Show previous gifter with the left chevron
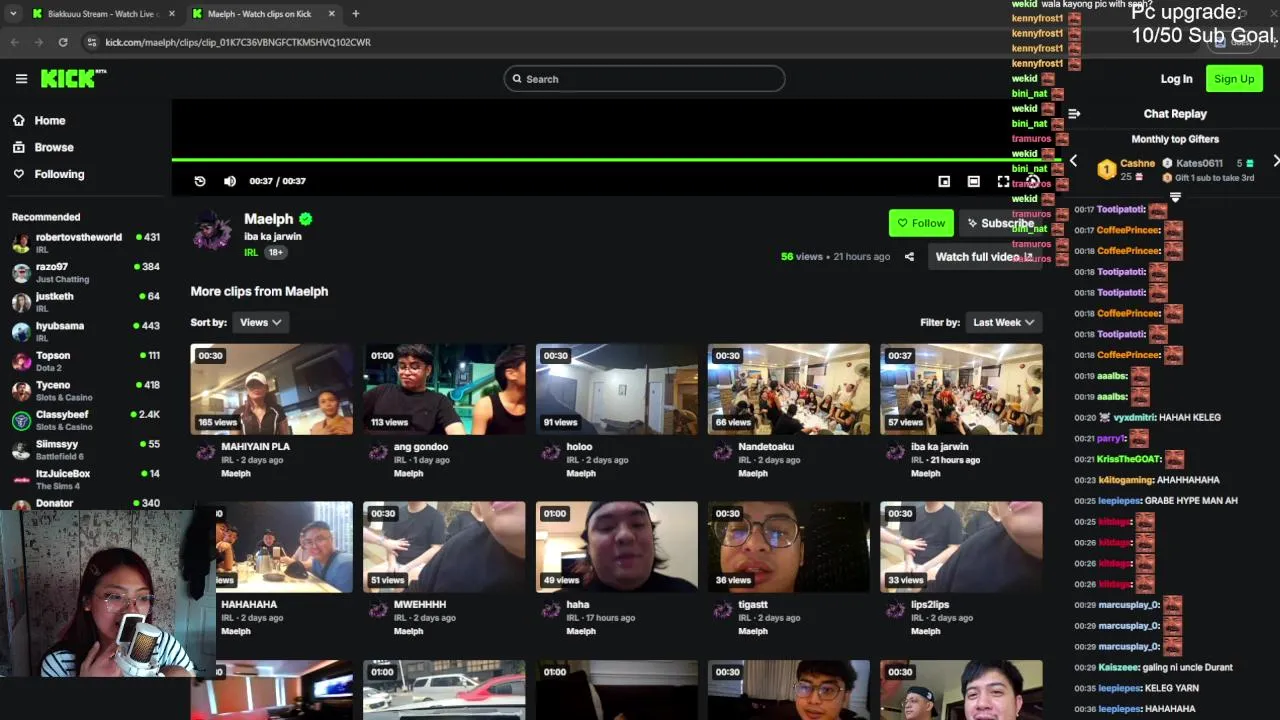The height and width of the screenshot is (720, 1280). click(1074, 161)
